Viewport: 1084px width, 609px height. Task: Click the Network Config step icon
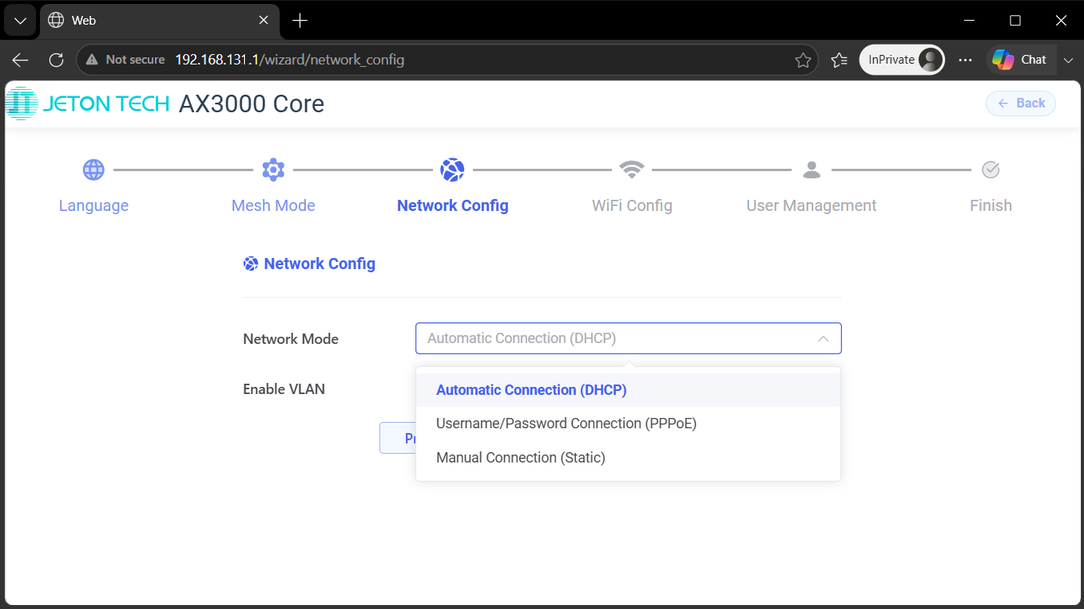coord(452,169)
